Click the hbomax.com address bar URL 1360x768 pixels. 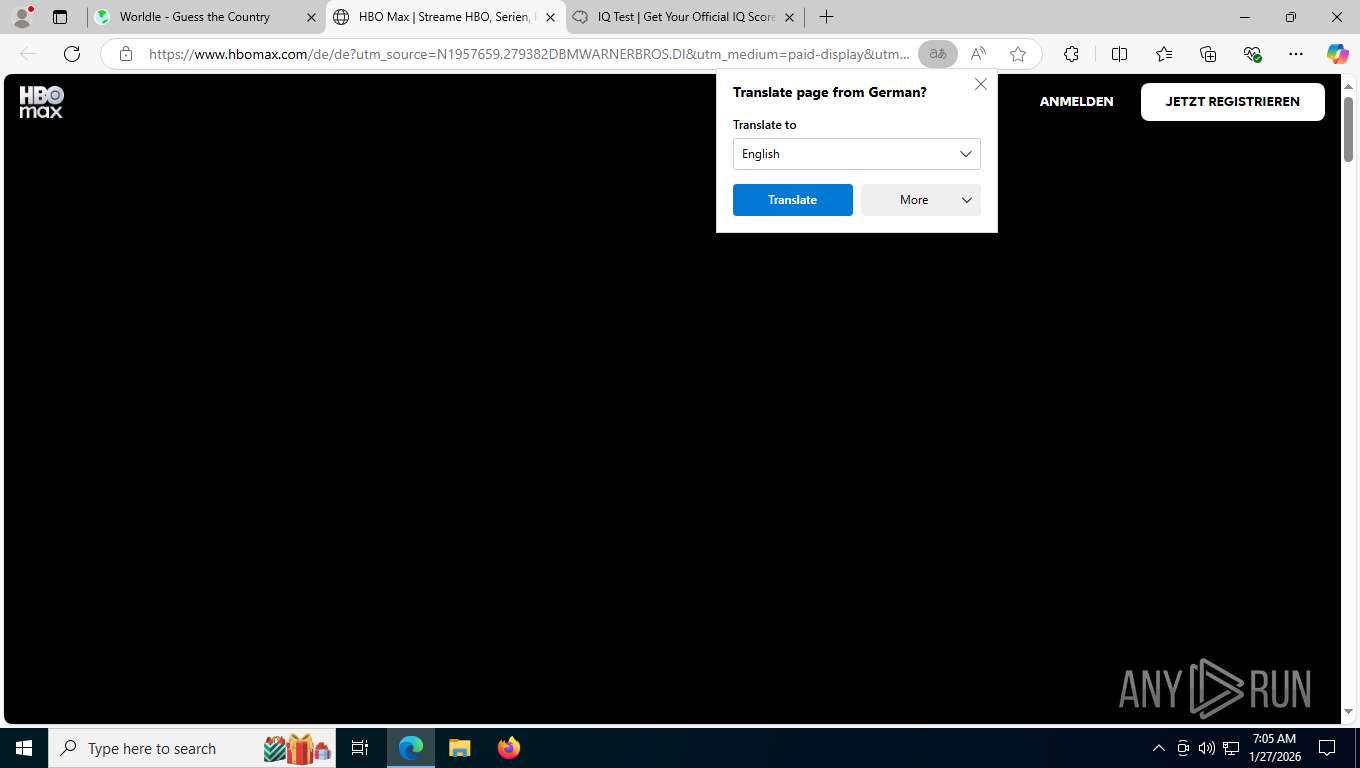(x=528, y=54)
